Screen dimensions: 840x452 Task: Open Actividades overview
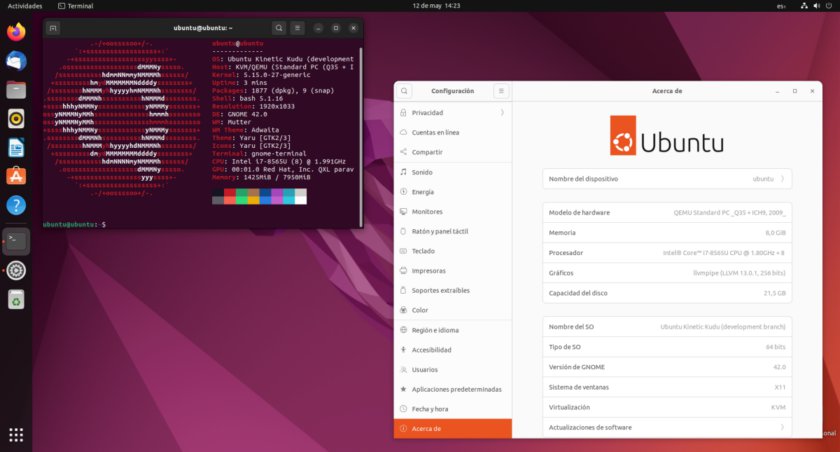point(25,6)
